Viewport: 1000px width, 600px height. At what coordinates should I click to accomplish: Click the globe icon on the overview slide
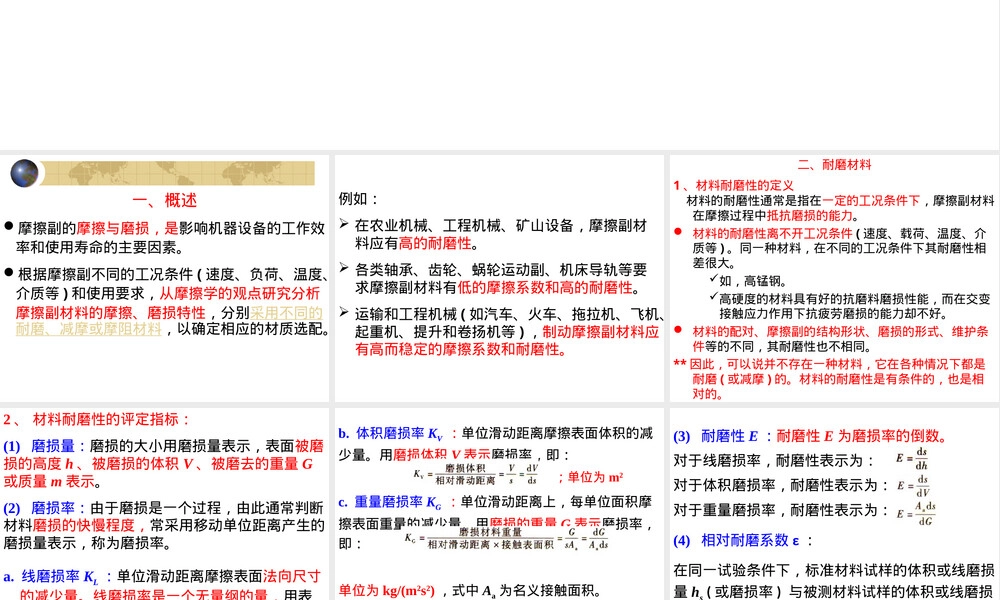[24, 173]
